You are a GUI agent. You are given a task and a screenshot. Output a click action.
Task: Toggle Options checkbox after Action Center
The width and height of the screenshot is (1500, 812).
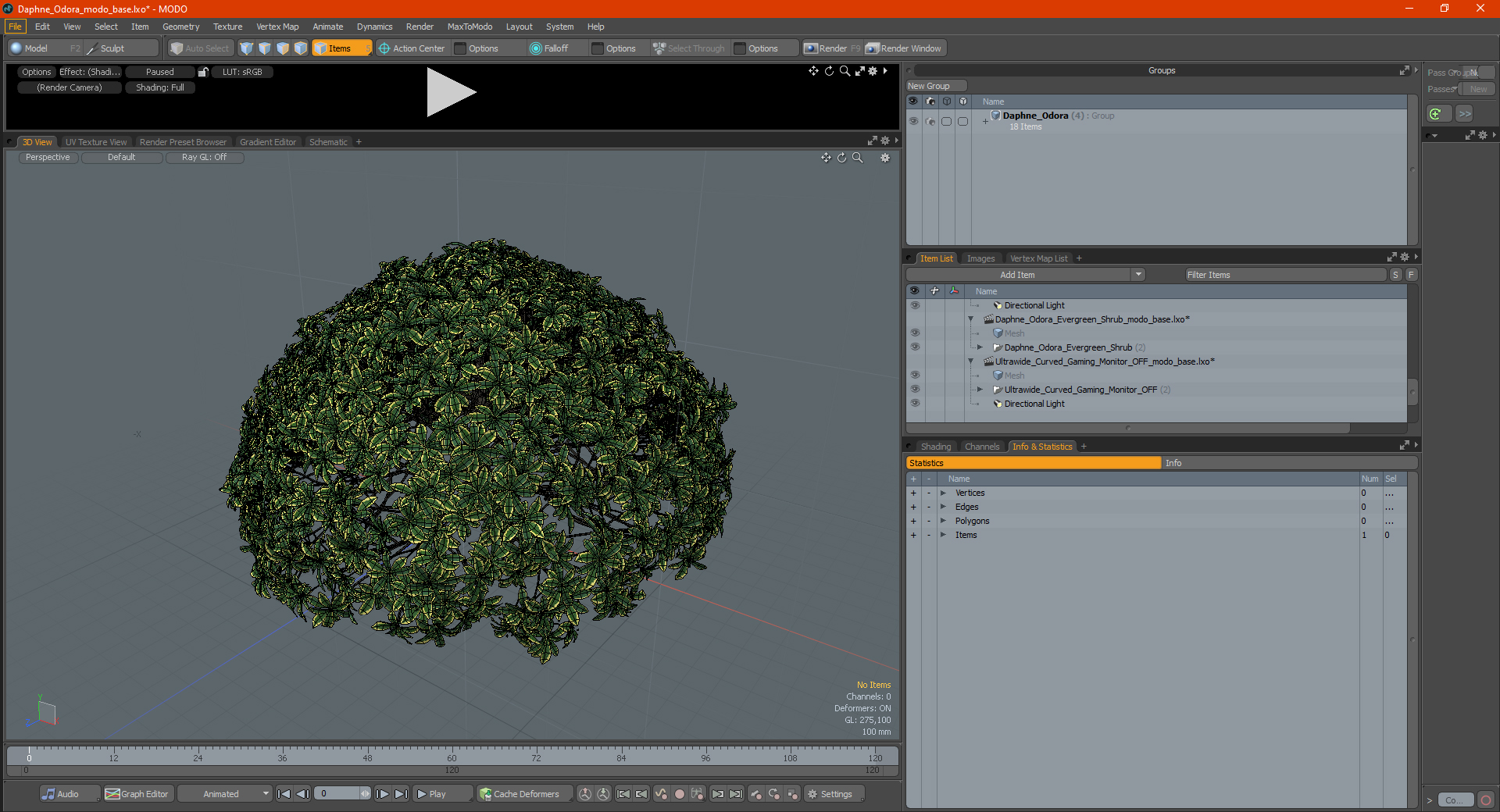click(461, 48)
